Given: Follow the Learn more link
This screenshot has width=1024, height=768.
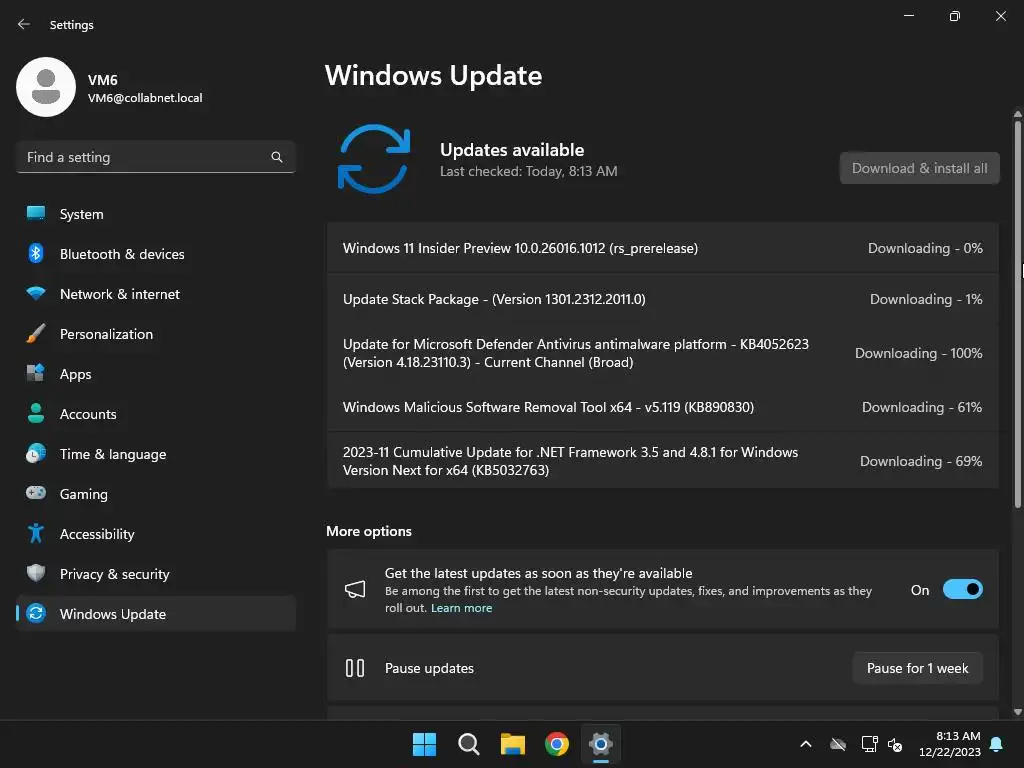Looking at the screenshot, I should pos(461,608).
